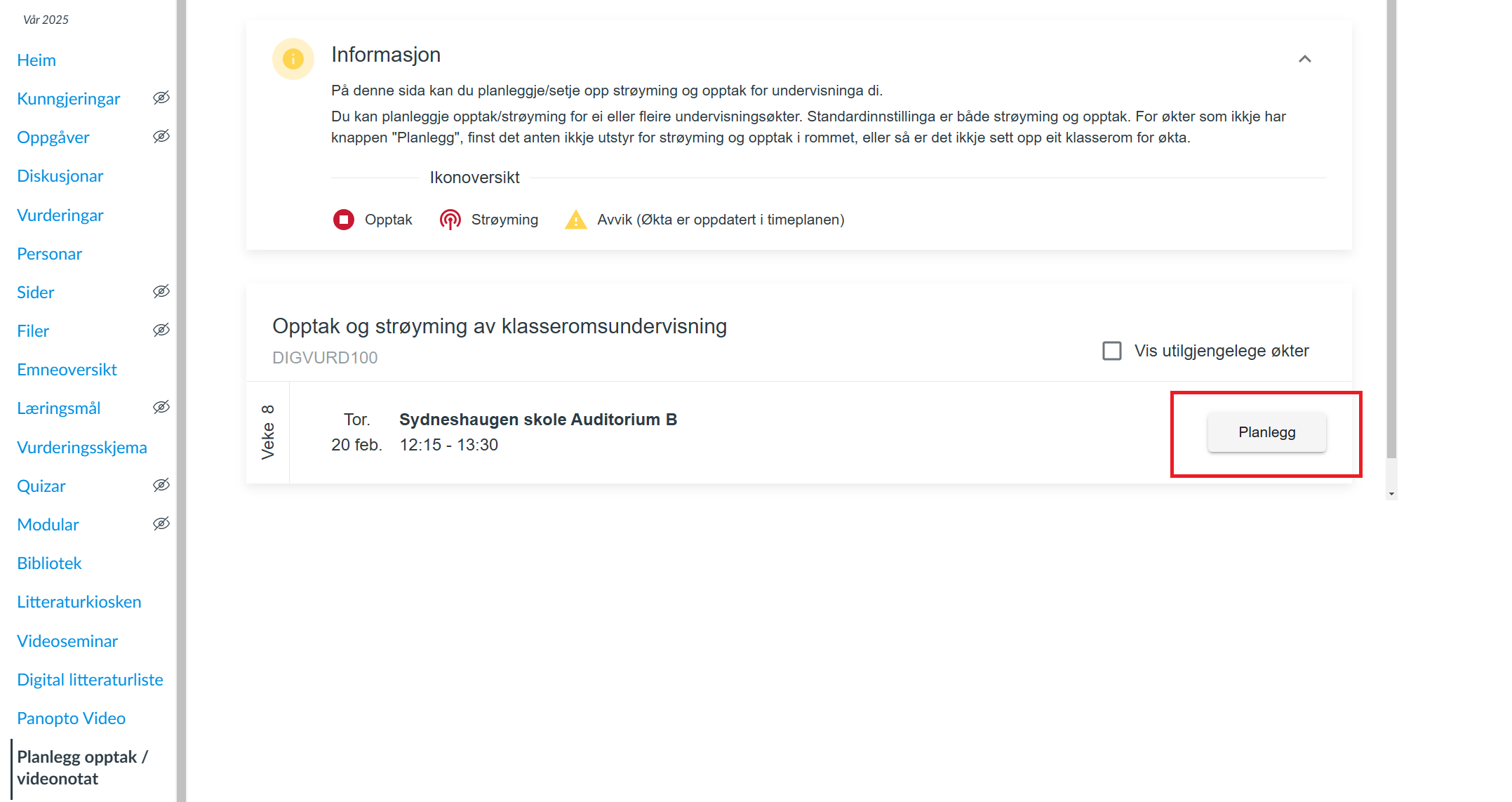Enable Vis utilgjengelege økter checkbox
The image size is (1512, 802).
[1112, 351]
